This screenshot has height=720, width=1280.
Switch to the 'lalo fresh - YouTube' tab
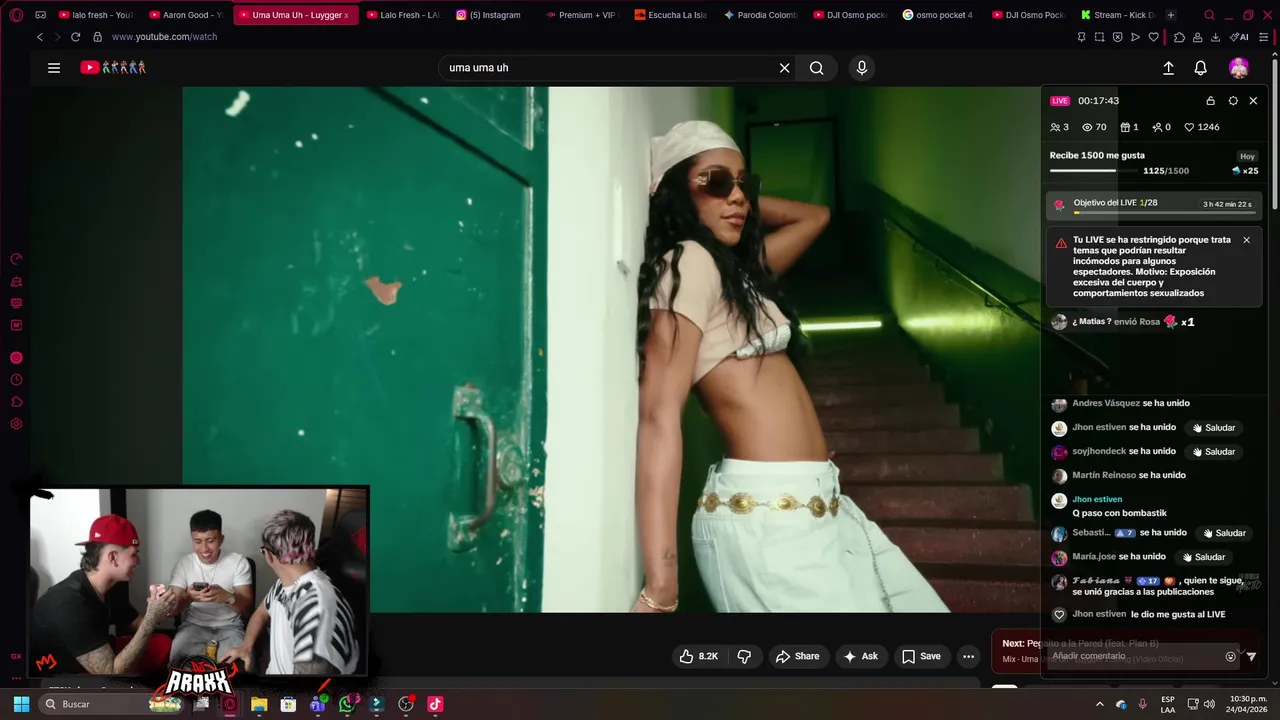pos(96,15)
